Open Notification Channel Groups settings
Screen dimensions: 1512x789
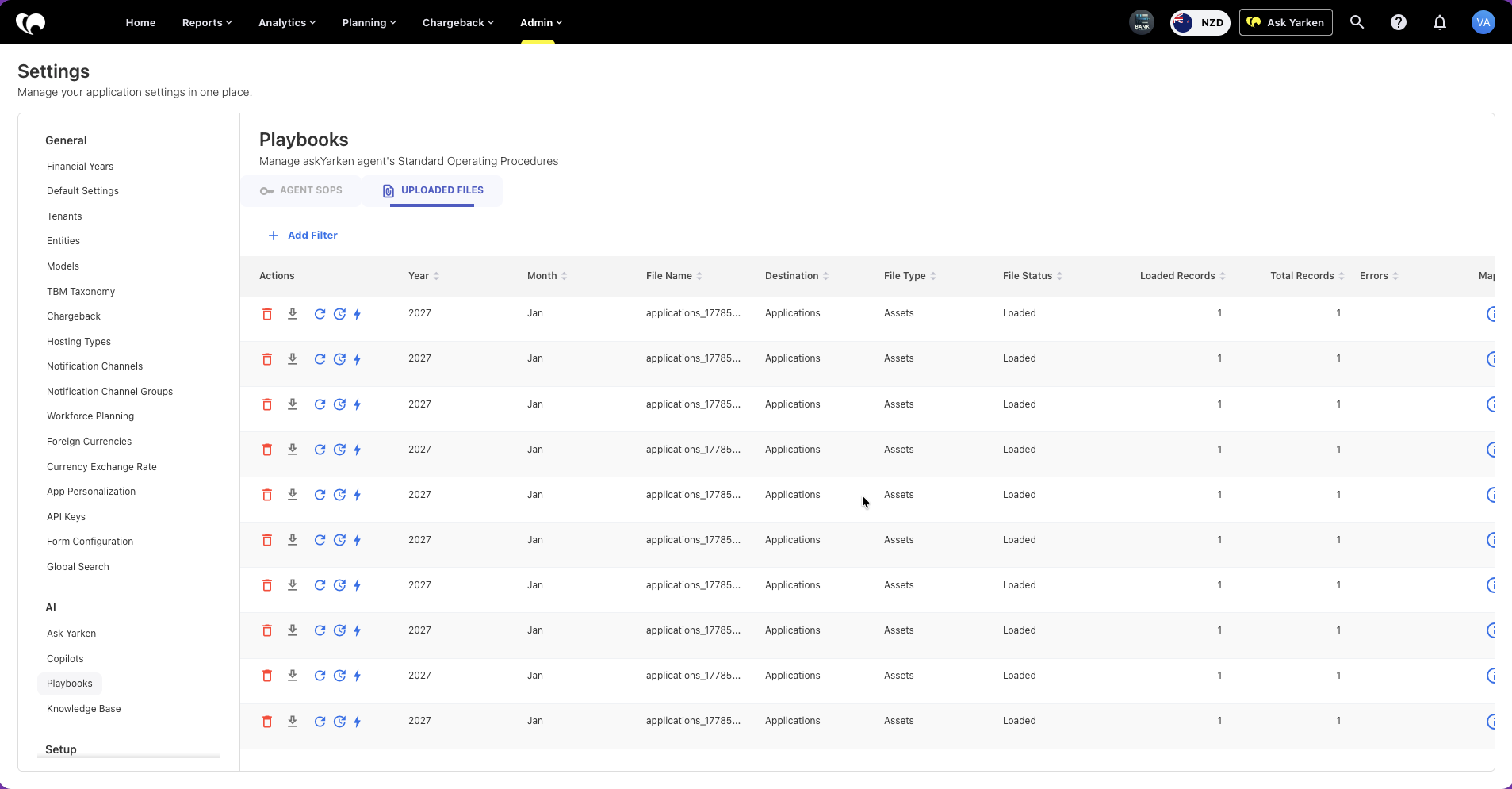pos(109,392)
